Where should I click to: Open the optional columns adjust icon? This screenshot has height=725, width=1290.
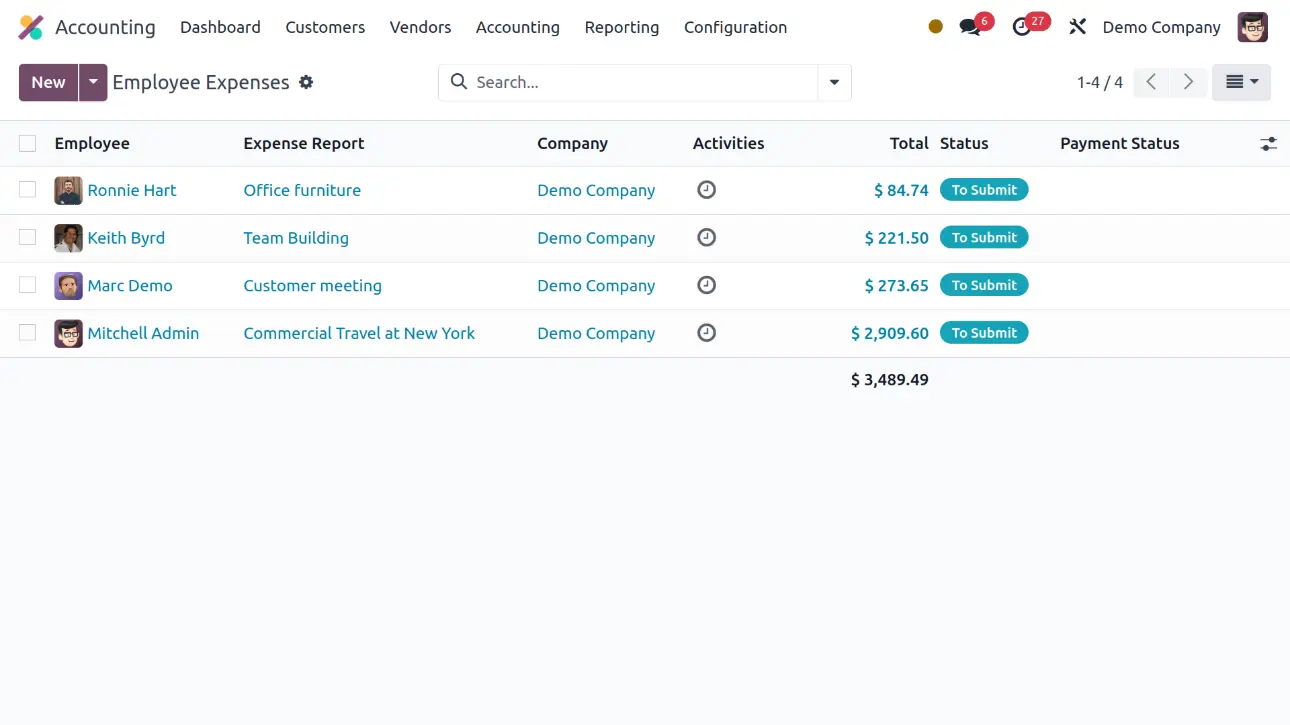[1268, 144]
